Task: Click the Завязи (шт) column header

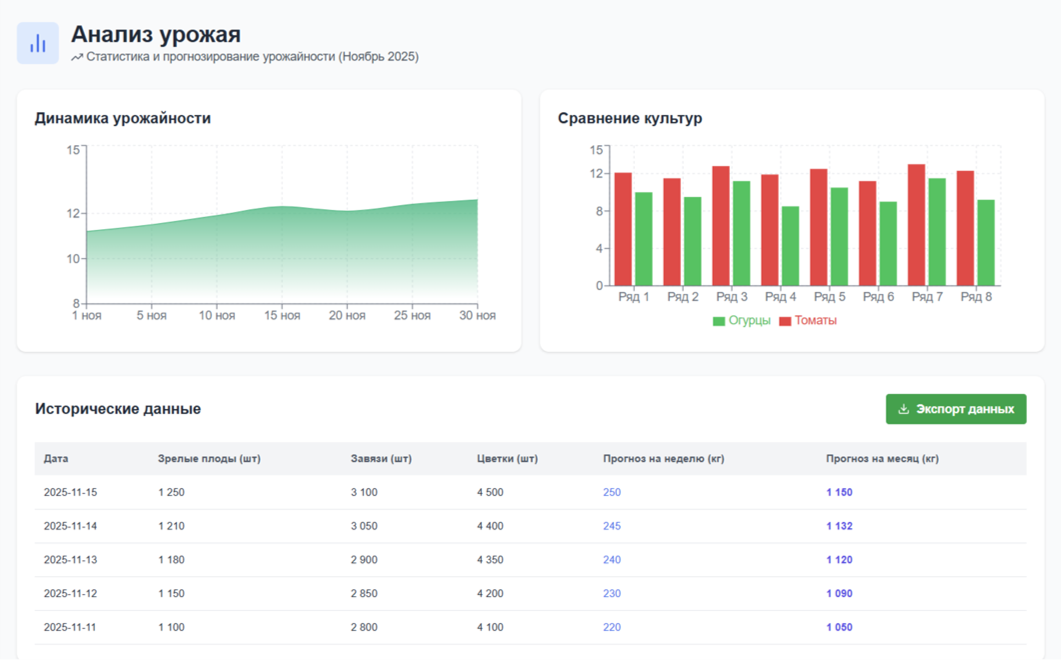Action: coord(381,459)
